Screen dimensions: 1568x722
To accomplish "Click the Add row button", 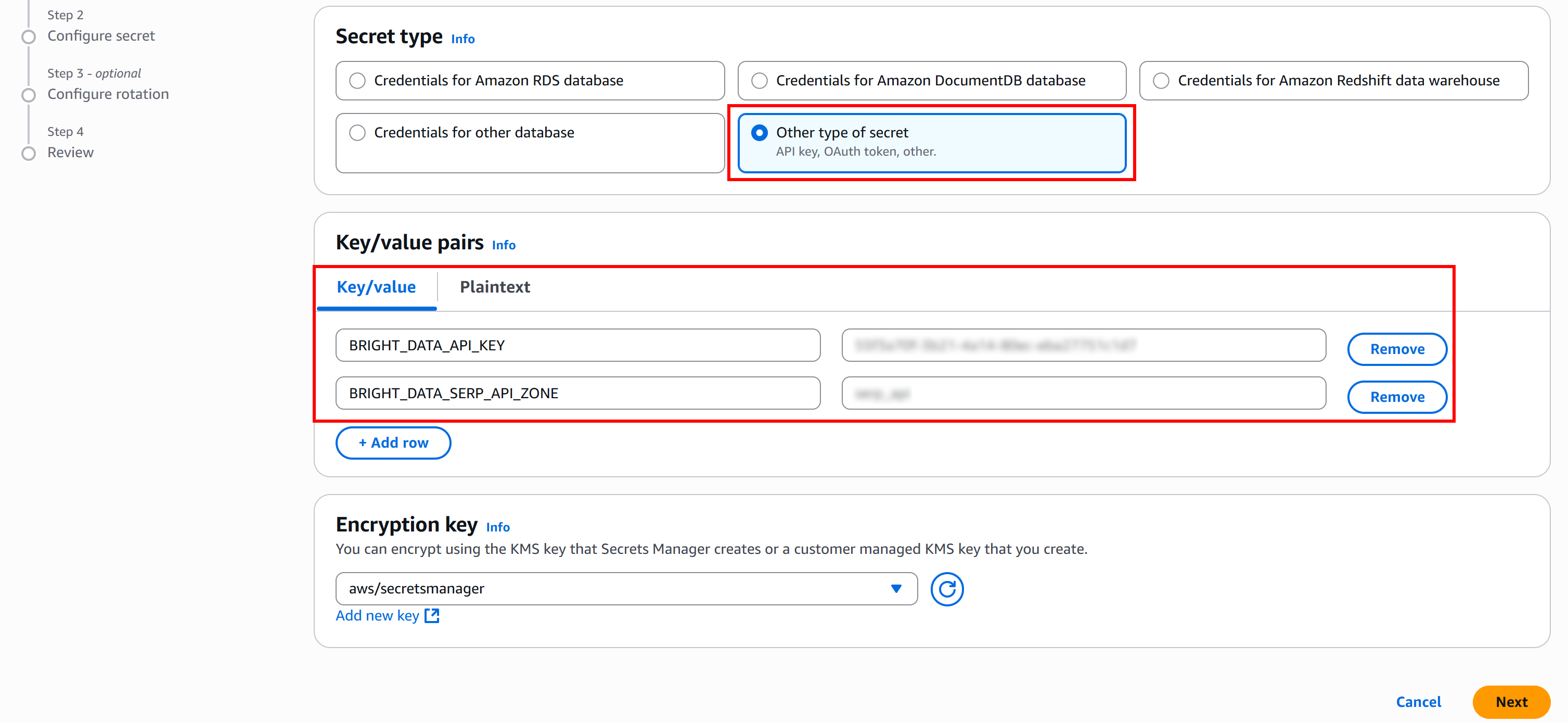I will pos(393,442).
